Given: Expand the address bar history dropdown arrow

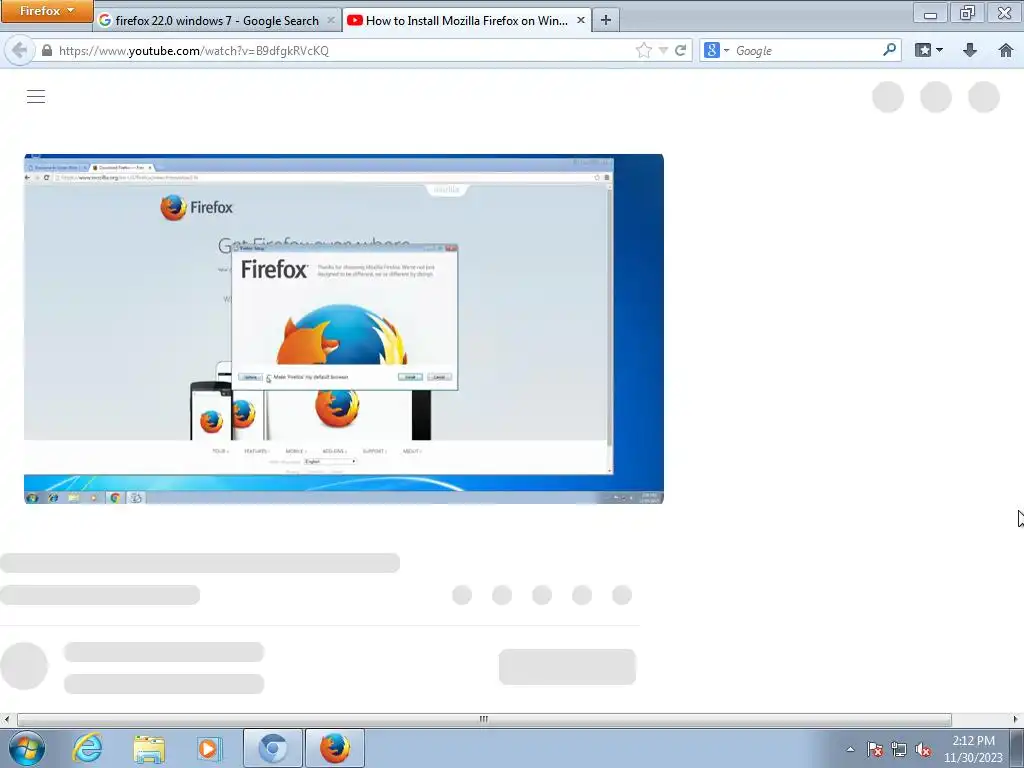Looking at the screenshot, I should pos(663,50).
